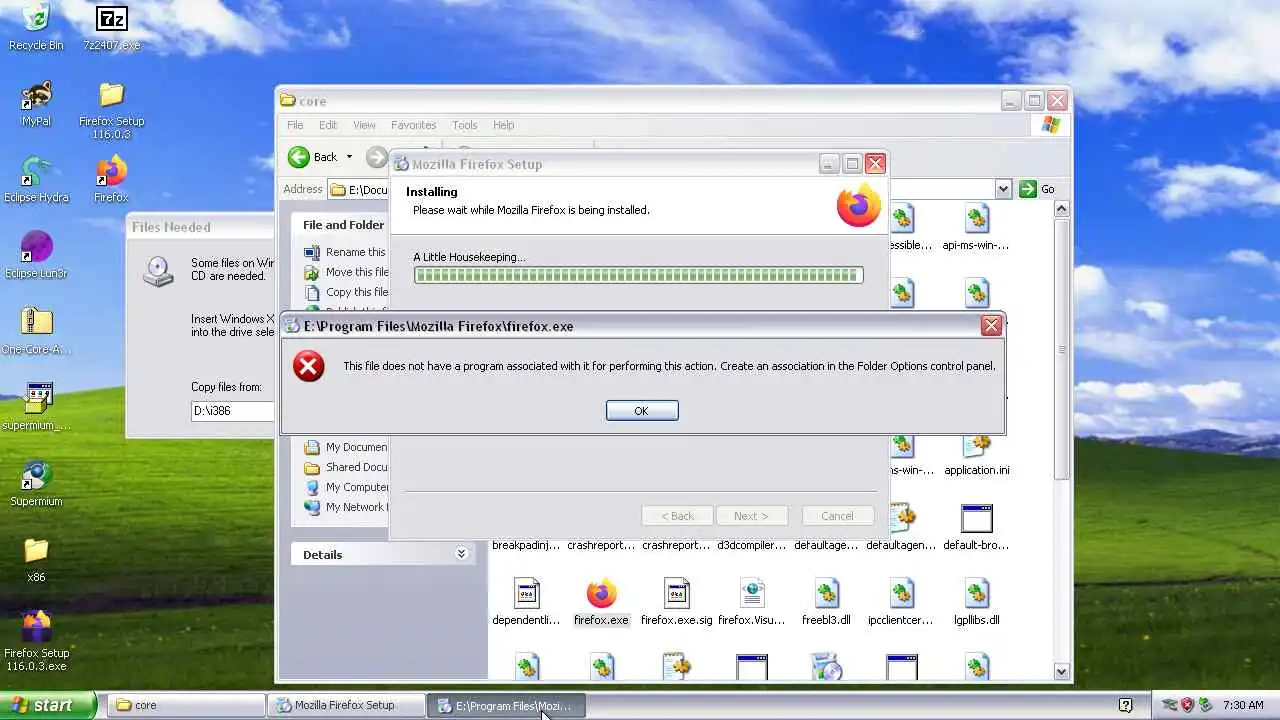Click the Copy files from field in Files Needed
The height and width of the screenshot is (720, 1280).
[x=232, y=411]
